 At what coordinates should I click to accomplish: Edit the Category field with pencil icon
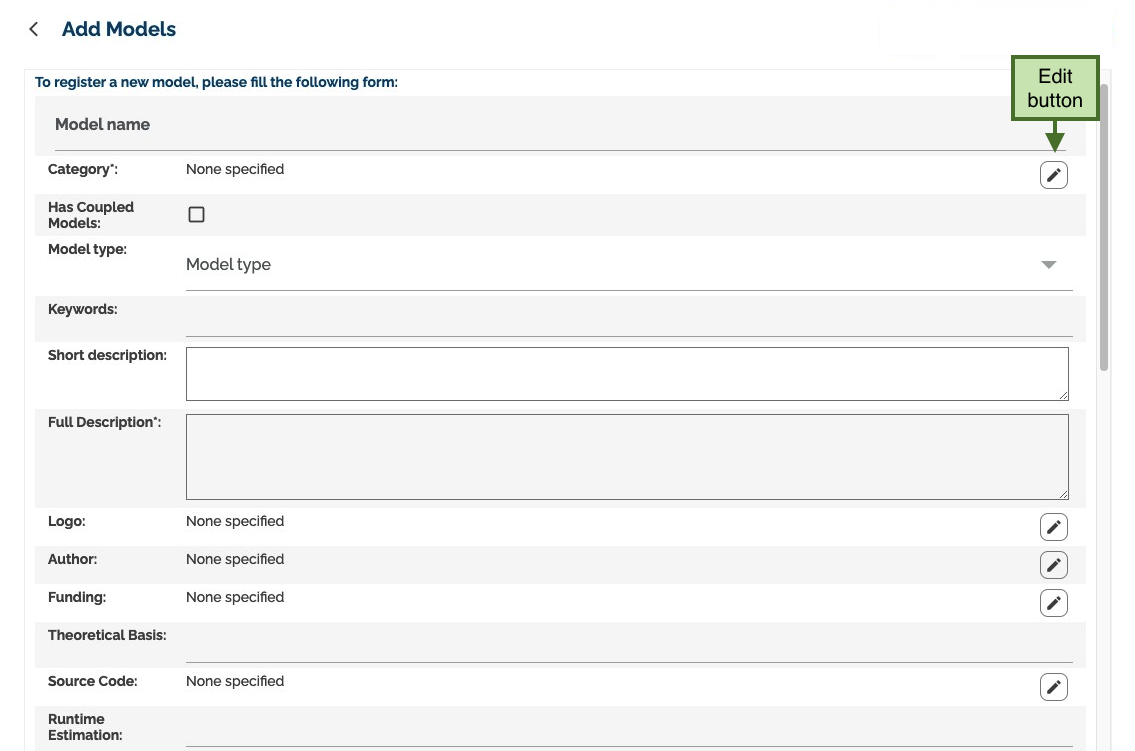[1053, 174]
